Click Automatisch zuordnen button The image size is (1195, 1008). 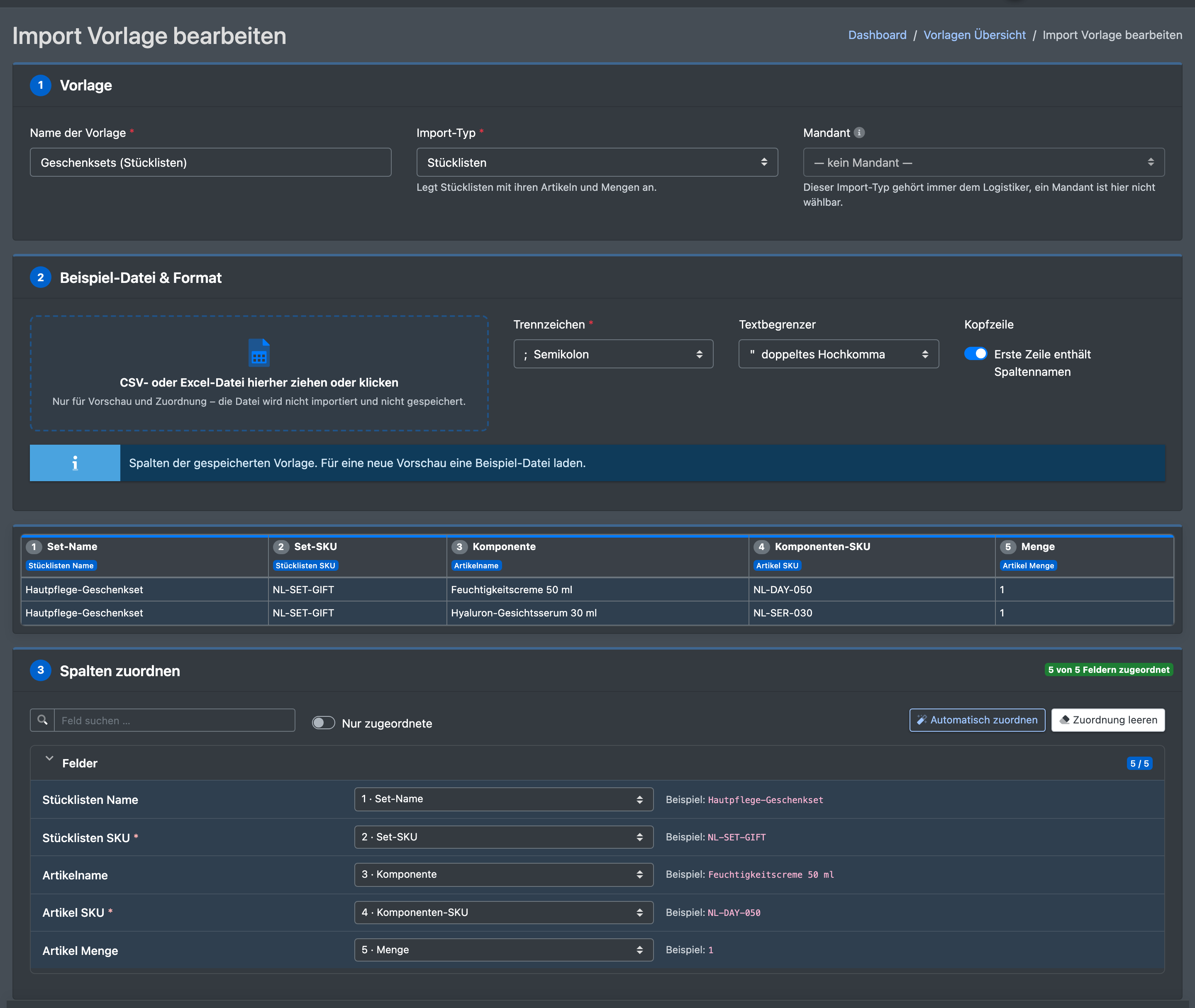point(977,720)
